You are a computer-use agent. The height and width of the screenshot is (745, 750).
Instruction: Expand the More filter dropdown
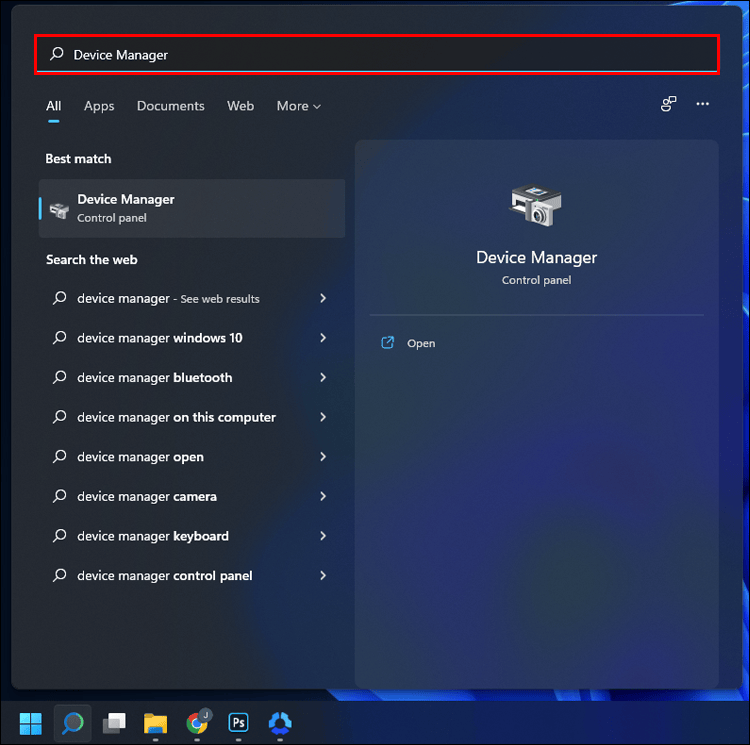coord(298,106)
